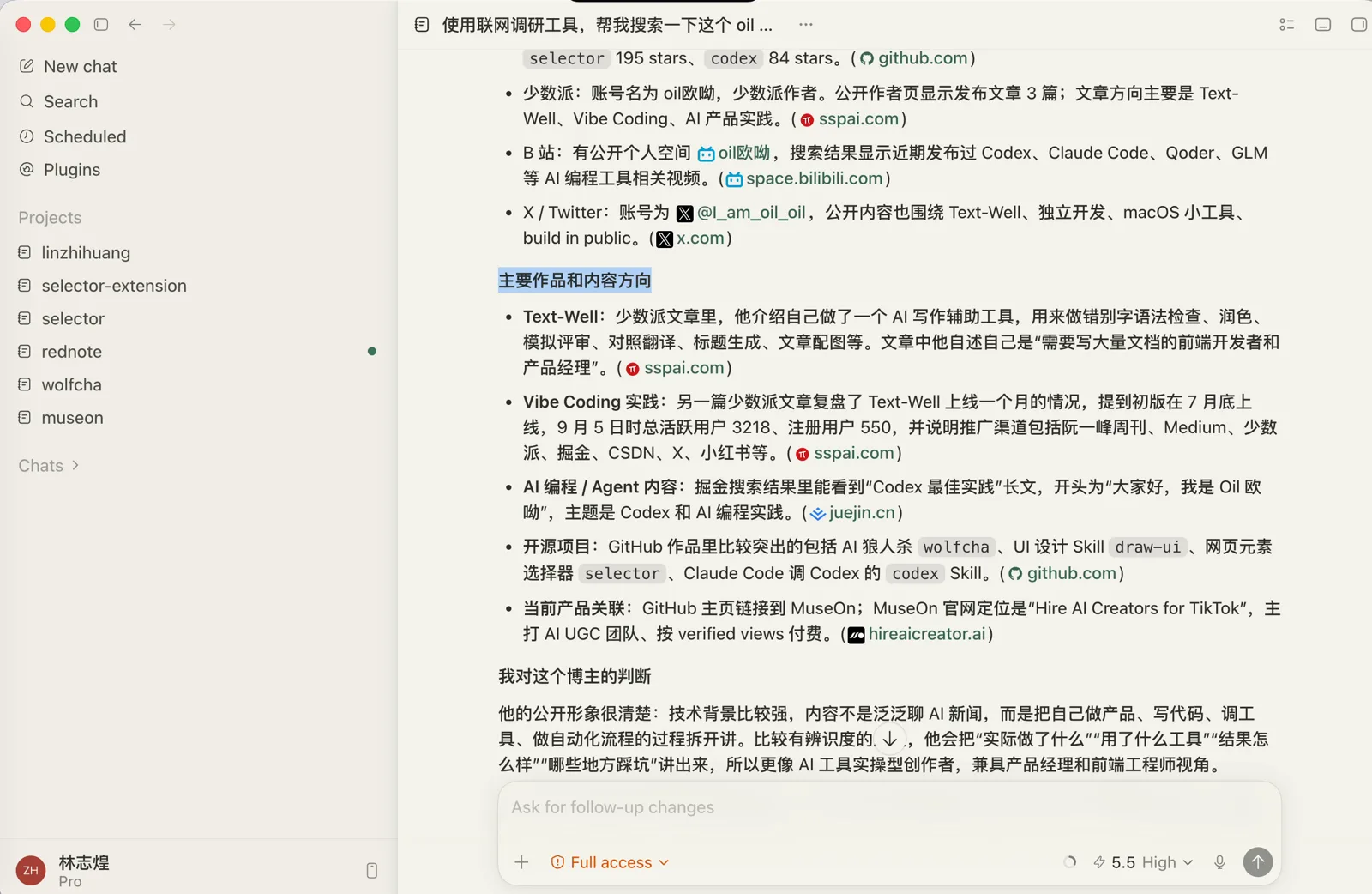Click the draw-ui code tag

[1147, 547]
